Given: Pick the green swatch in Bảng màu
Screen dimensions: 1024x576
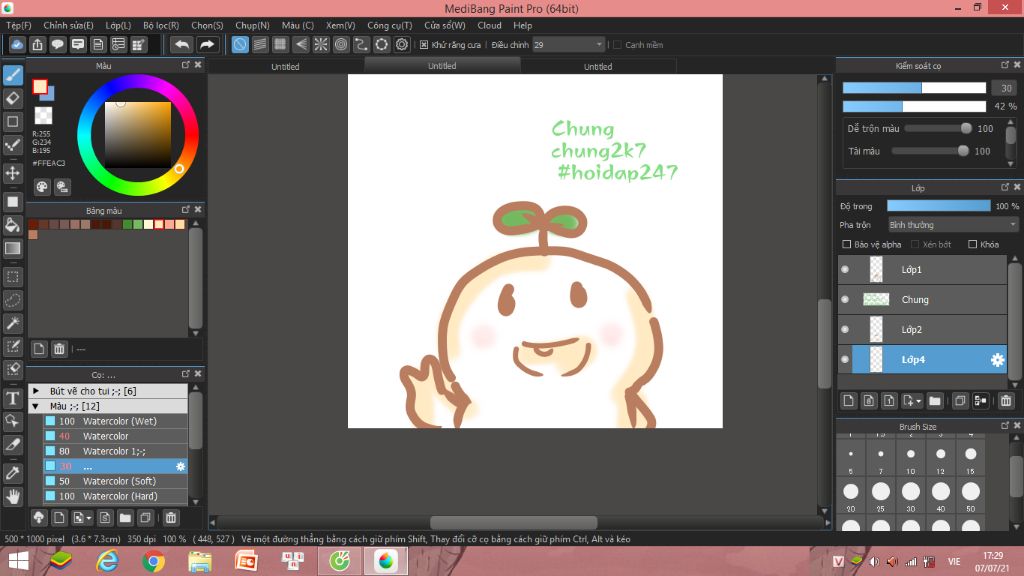Looking at the screenshot, I should 128,225.
